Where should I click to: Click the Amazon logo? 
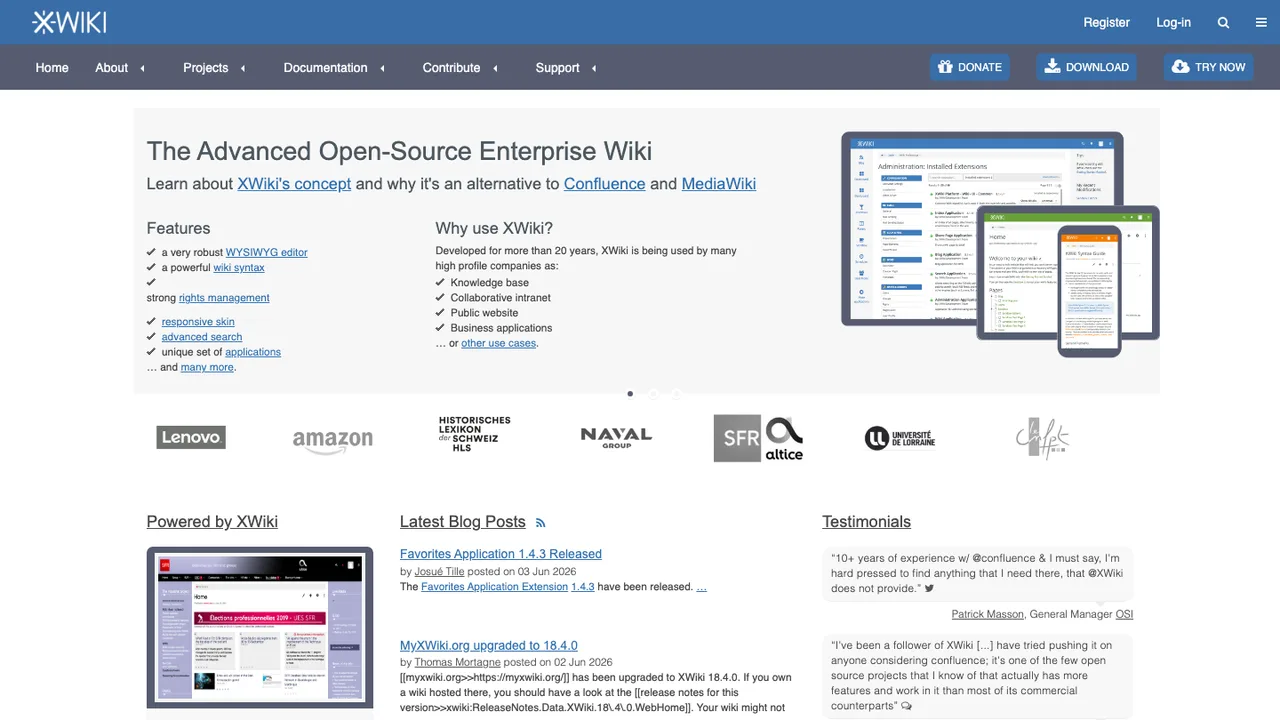click(x=333, y=440)
